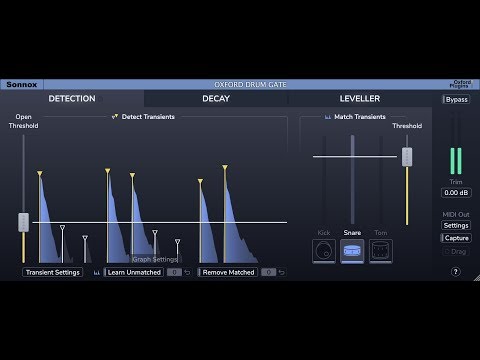Click the 'MIDI Out' label
Screen dimensions: 480x360
pyautogui.click(x=456, y=214)
